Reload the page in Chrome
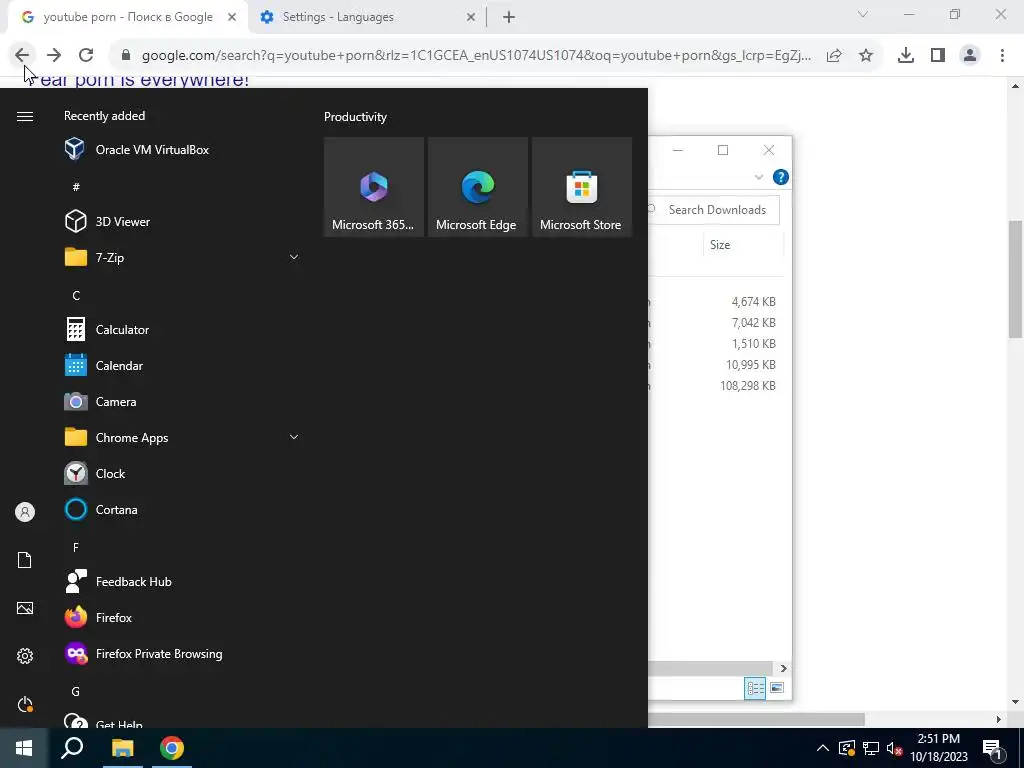The image size is (1024, 768). tap(86, 56)
